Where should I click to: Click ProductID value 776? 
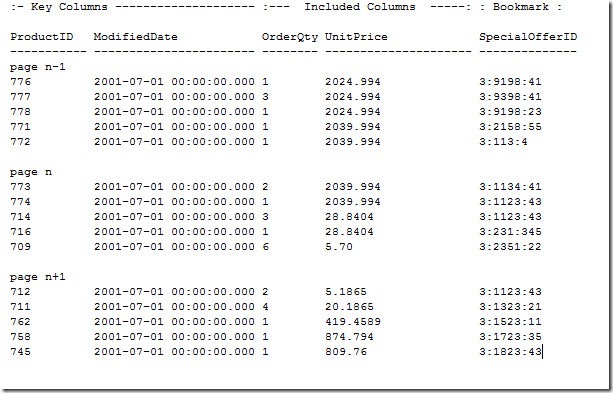click(20, 82)
